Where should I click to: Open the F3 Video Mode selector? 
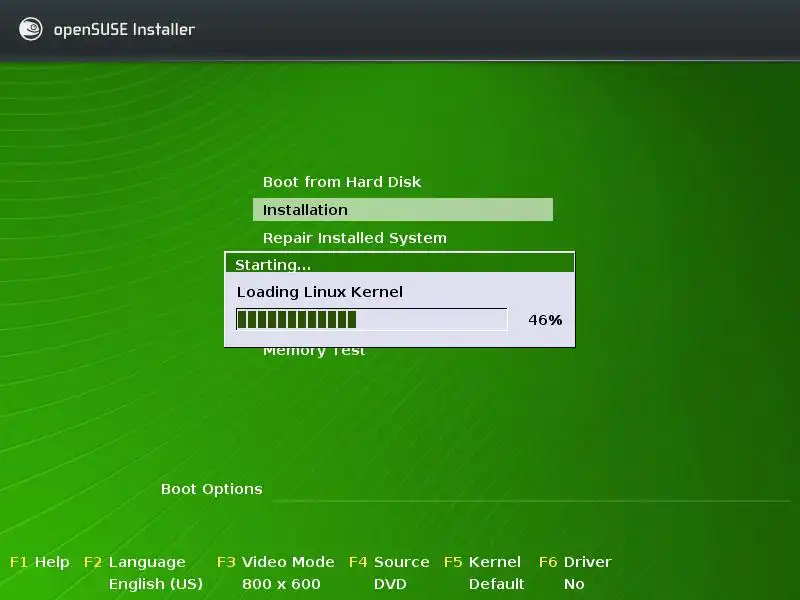point(276,562)
